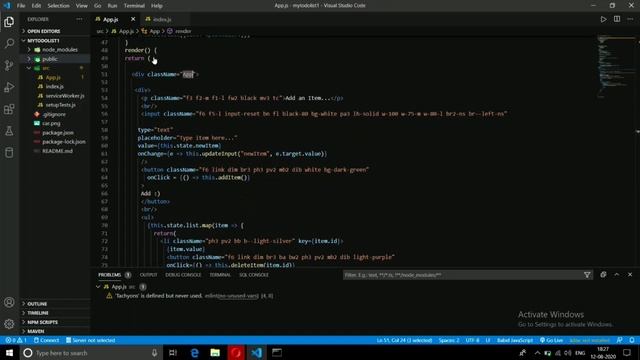
Task: Open the Edit menu
Action: click(36, 6)
